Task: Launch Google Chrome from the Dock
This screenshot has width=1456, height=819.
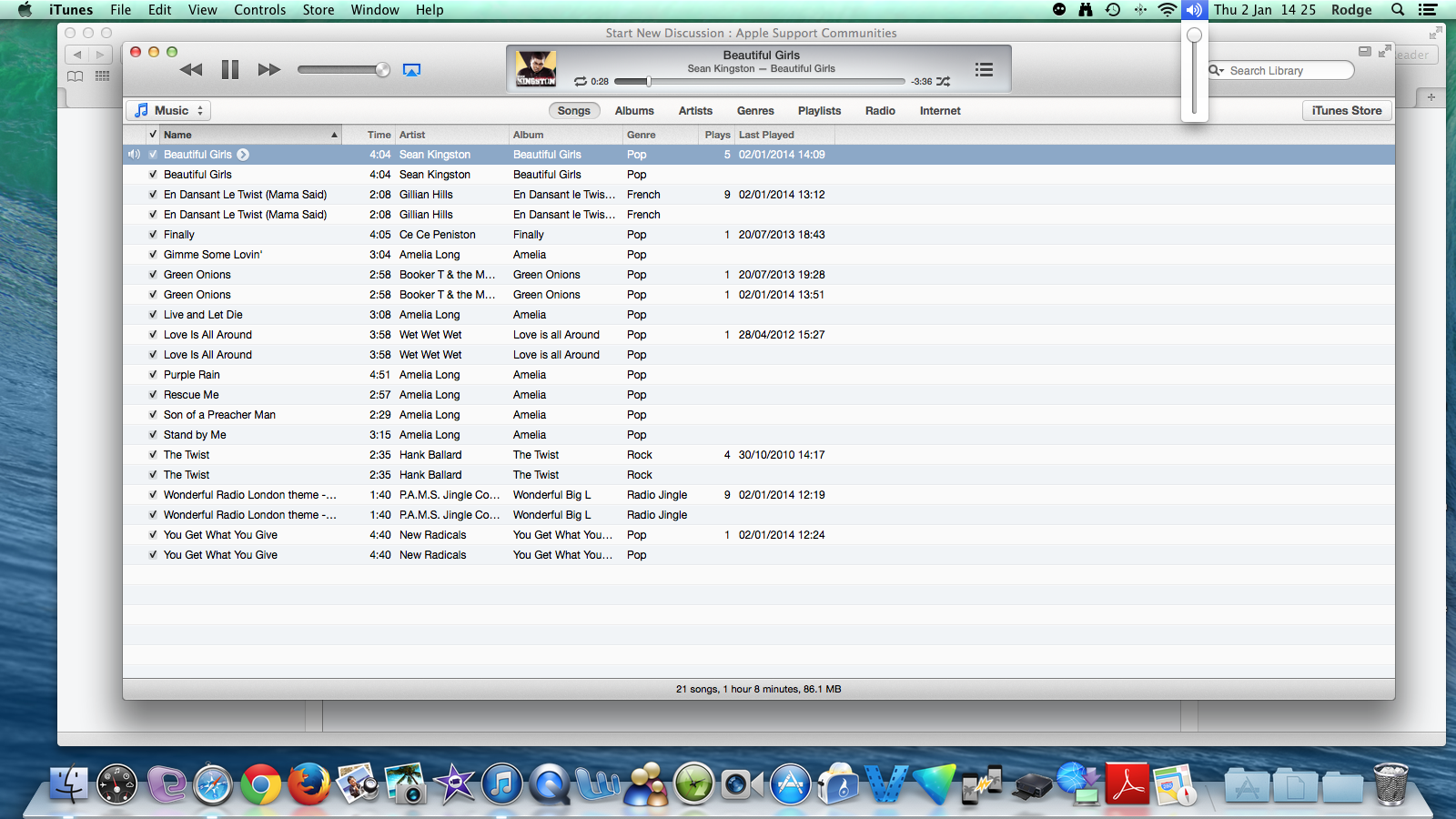Action: [x=261, y=784]
